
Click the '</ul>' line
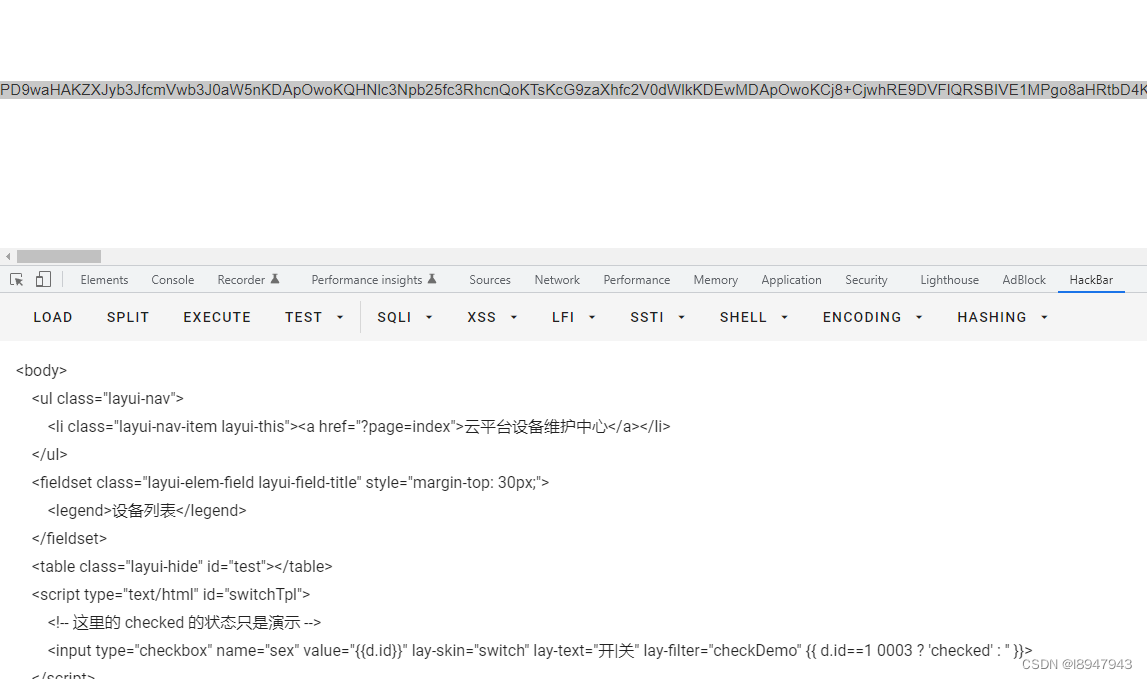(49, 454)
